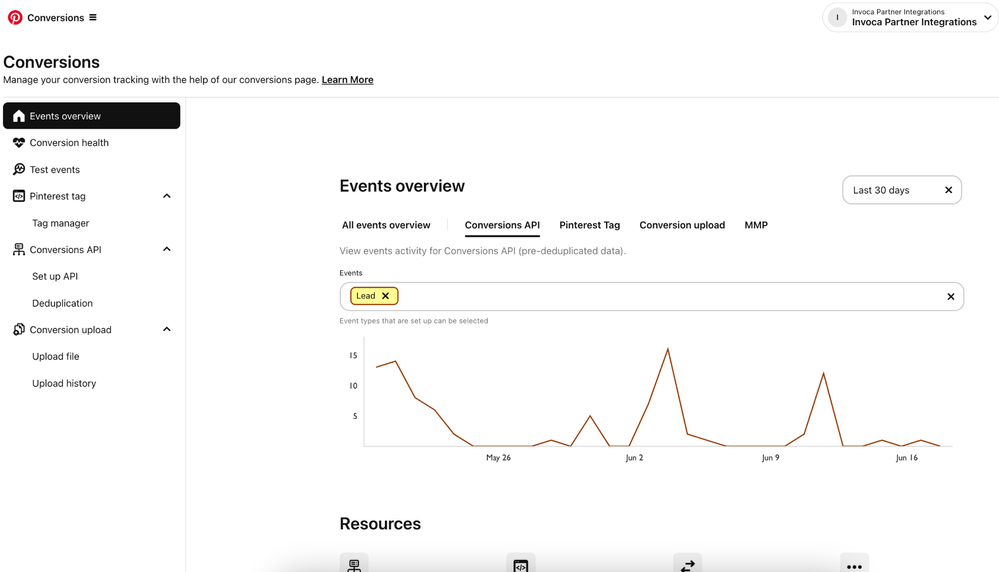Collapse the Pinterest tag section
Image resolution: width=999 pixels, height=572 pixels.
click(167, 196)
